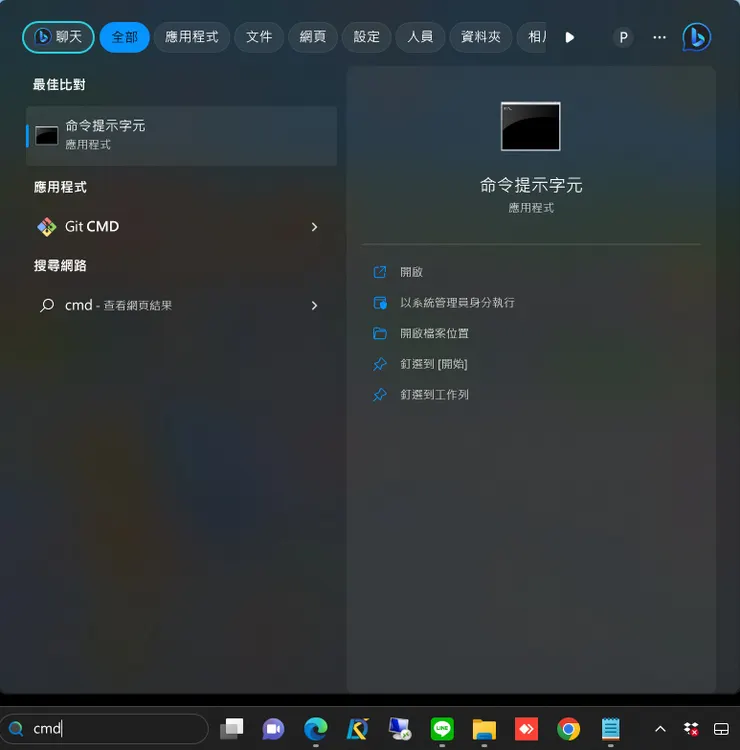
Task: Click the large Bing icon at top right
Action: point(696,37)
